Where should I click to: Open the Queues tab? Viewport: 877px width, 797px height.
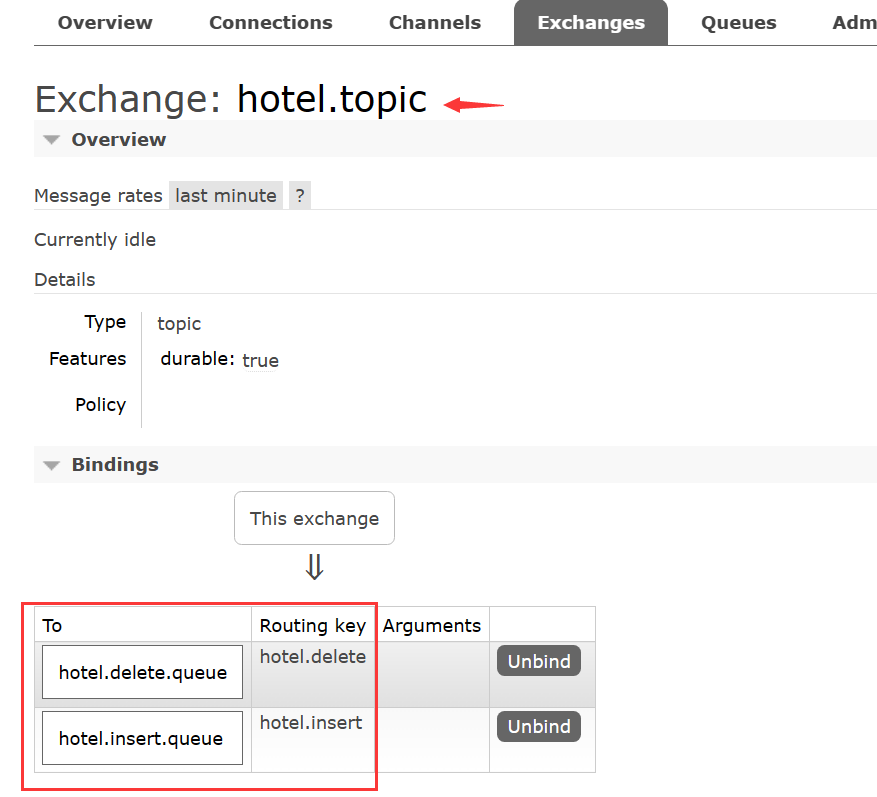(739, 23)
